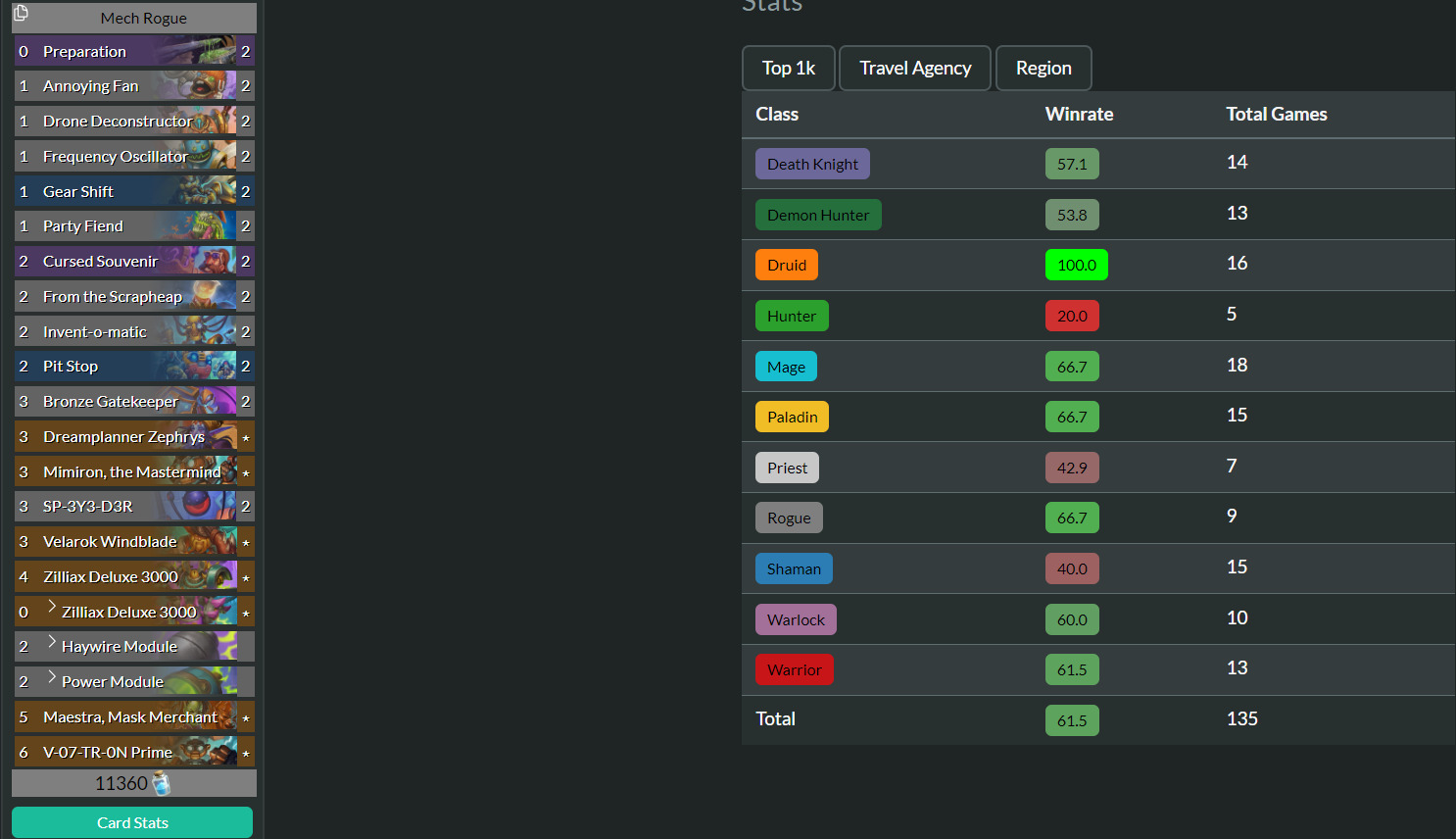Click the legendary star on Dreamplanner Zephrys
The width and height of the screenshot is (1456, 839).
click(246, 437)
